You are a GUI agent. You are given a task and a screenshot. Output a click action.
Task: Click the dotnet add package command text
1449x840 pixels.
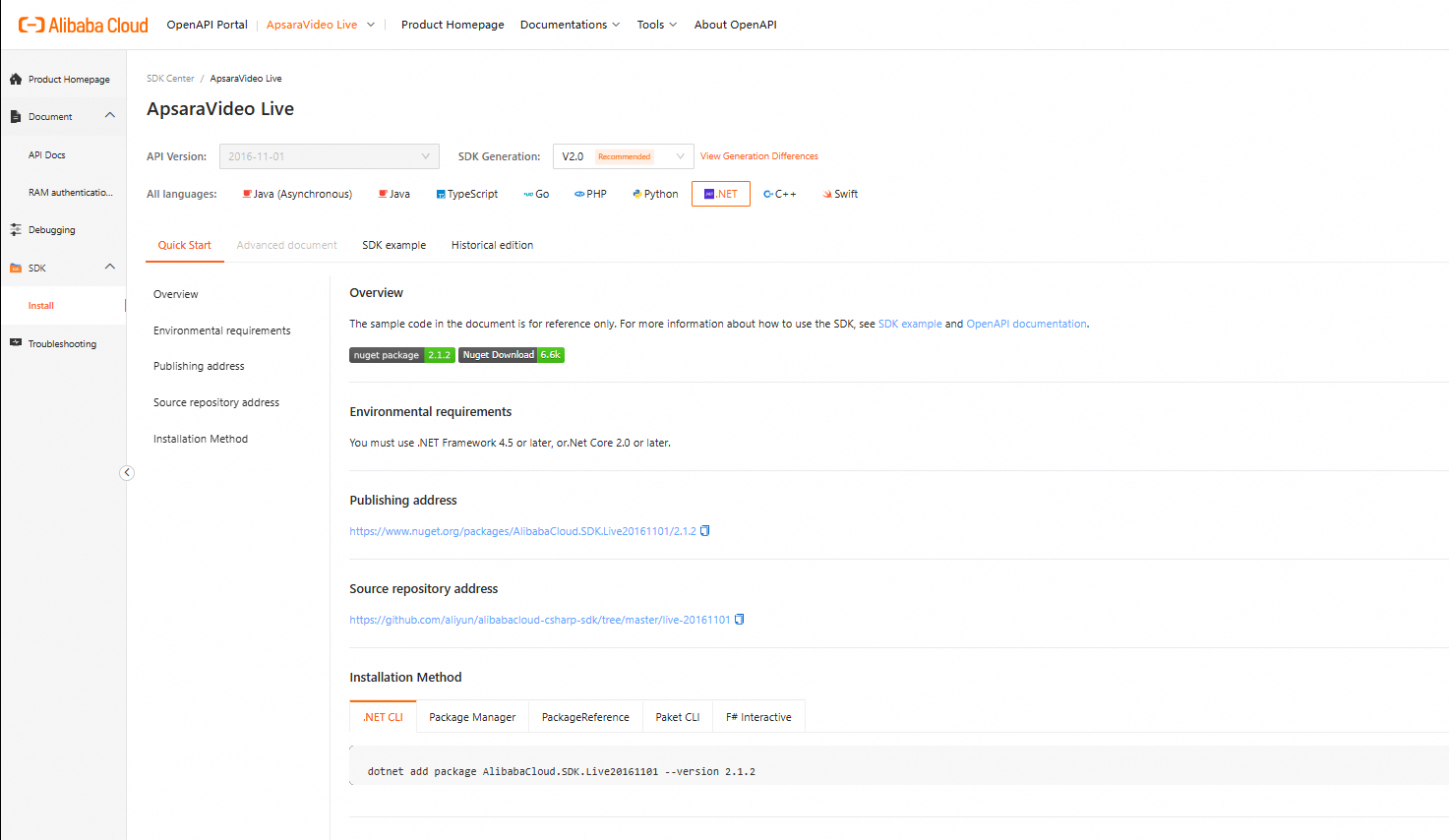point(562,771)
